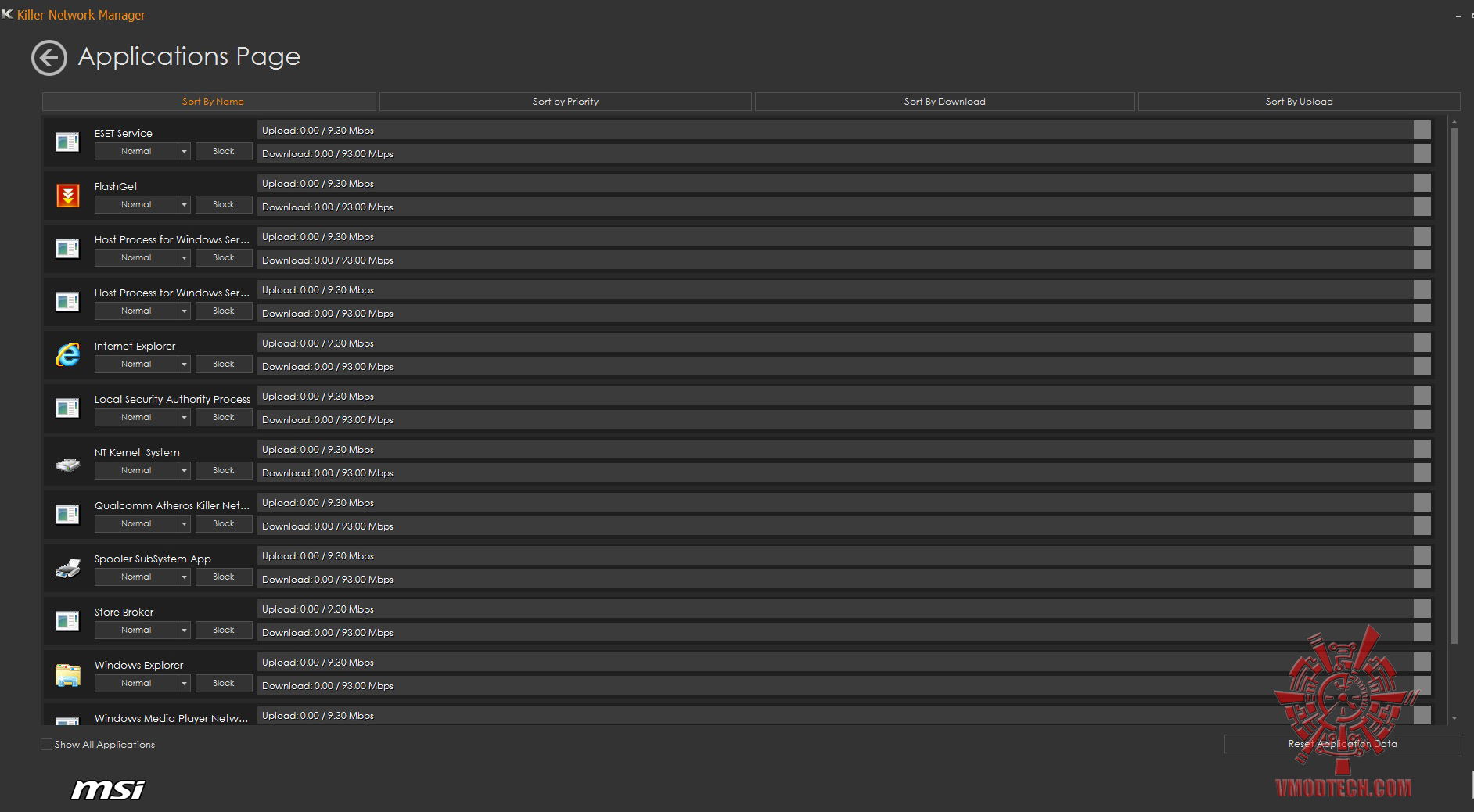Click the Internet Explorer upload limit bar
This screenshot has height=812, width=1474.
[844, 343]
